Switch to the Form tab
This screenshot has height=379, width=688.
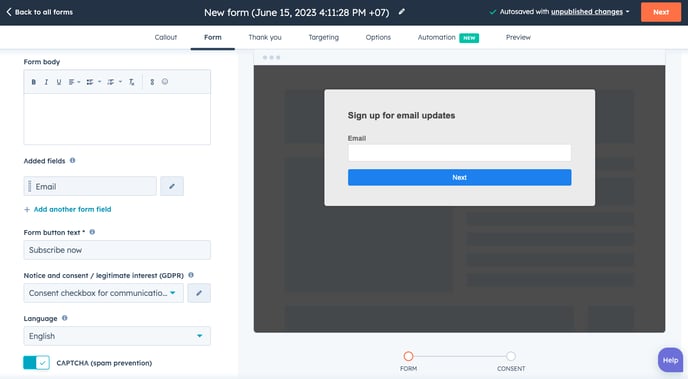(x=213, y=37)
